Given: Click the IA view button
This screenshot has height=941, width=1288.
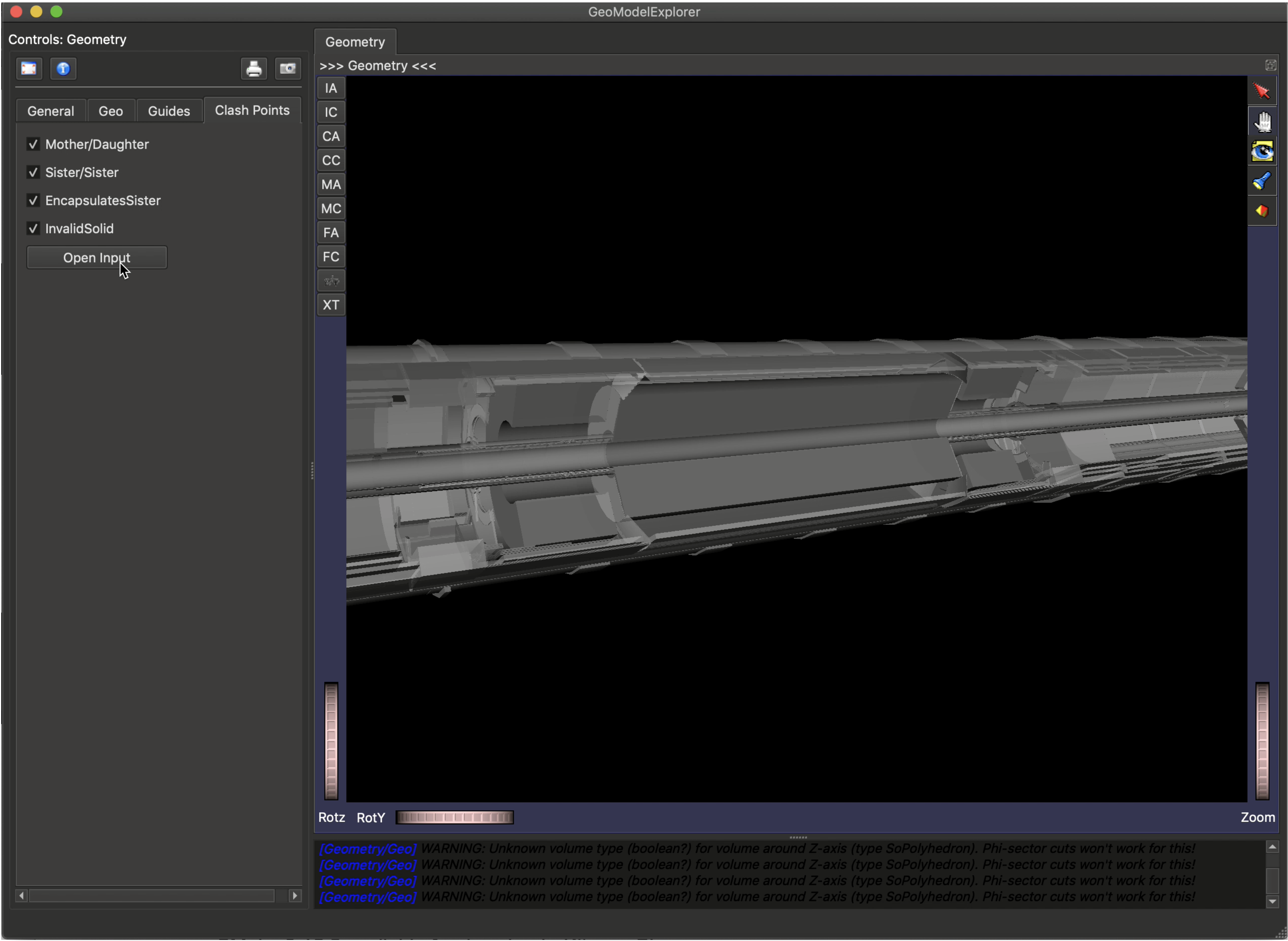Looking at the screenshot, I should [331, 88].
